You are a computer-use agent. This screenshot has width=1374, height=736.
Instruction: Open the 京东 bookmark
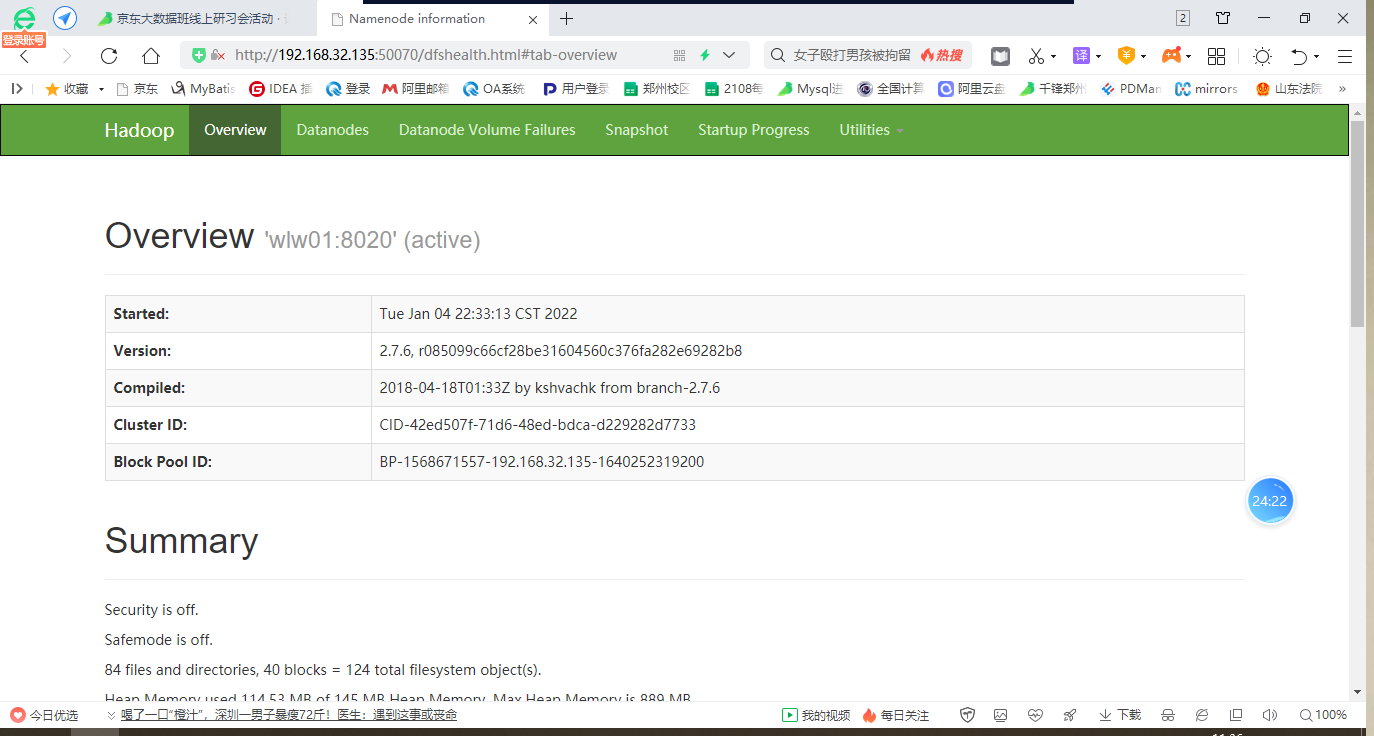tap(137, 89)
